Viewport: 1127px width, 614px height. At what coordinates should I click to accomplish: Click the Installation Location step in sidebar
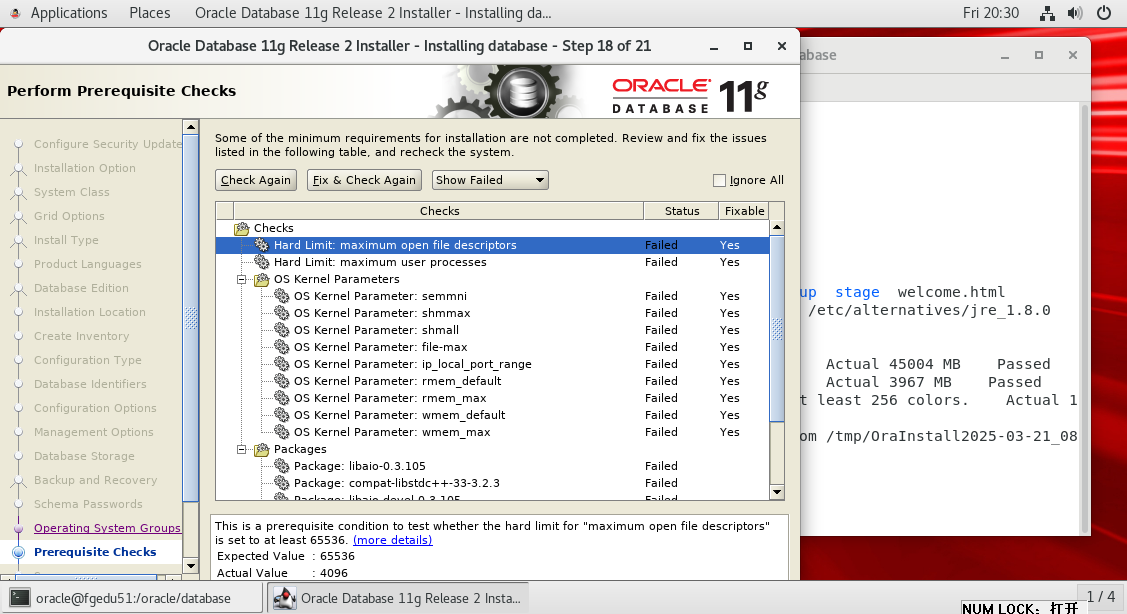click(x=90, y=312)
